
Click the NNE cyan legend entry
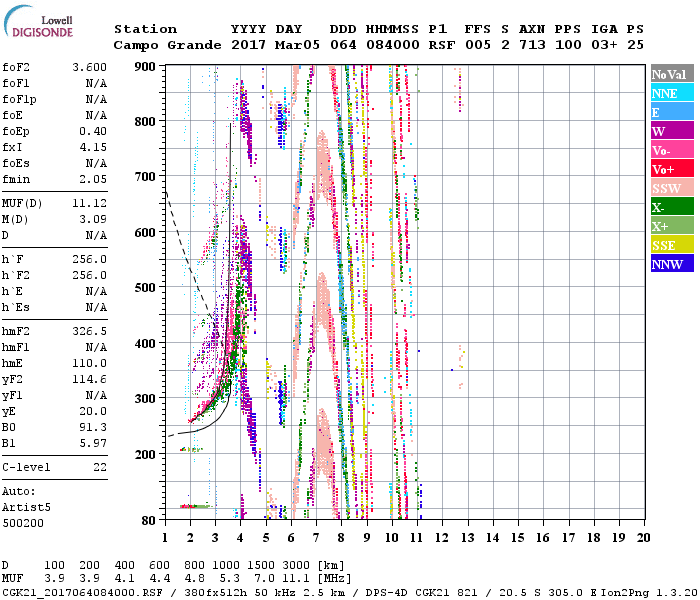(x=672, y=93)
